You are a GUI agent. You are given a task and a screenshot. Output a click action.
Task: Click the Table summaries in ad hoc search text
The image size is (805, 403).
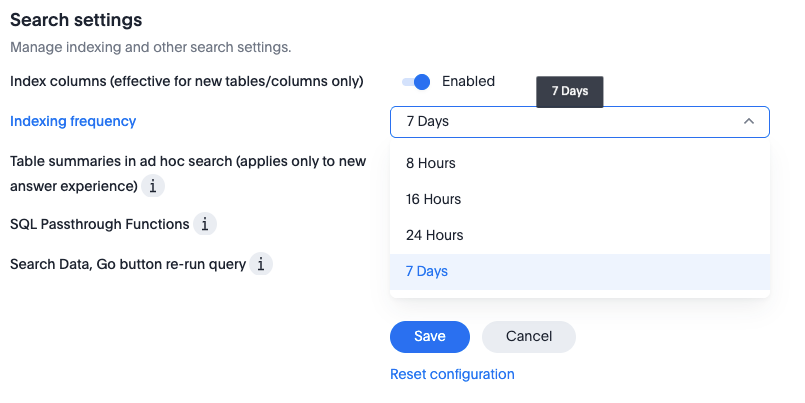(188, 161)
